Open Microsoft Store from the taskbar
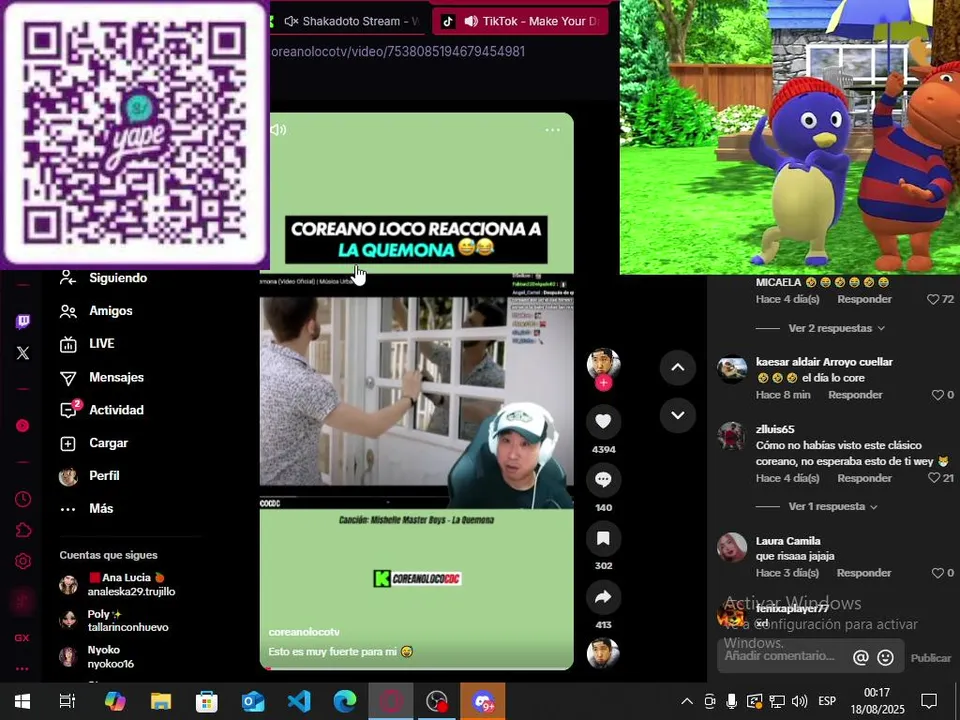 (x=207, y=701)
